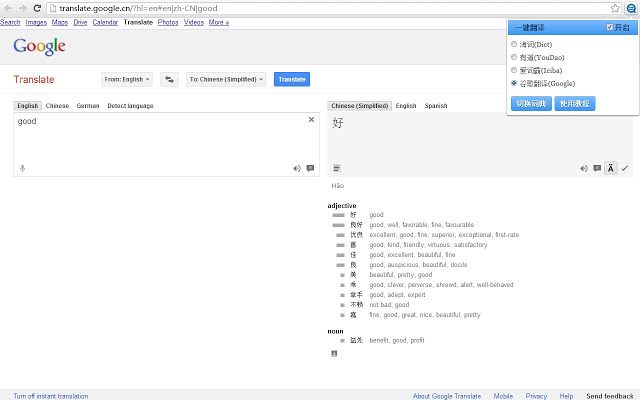Select English source language tab
Image resolution: width=640 pixels, height=400 pixels.
[x=28, y=106]
